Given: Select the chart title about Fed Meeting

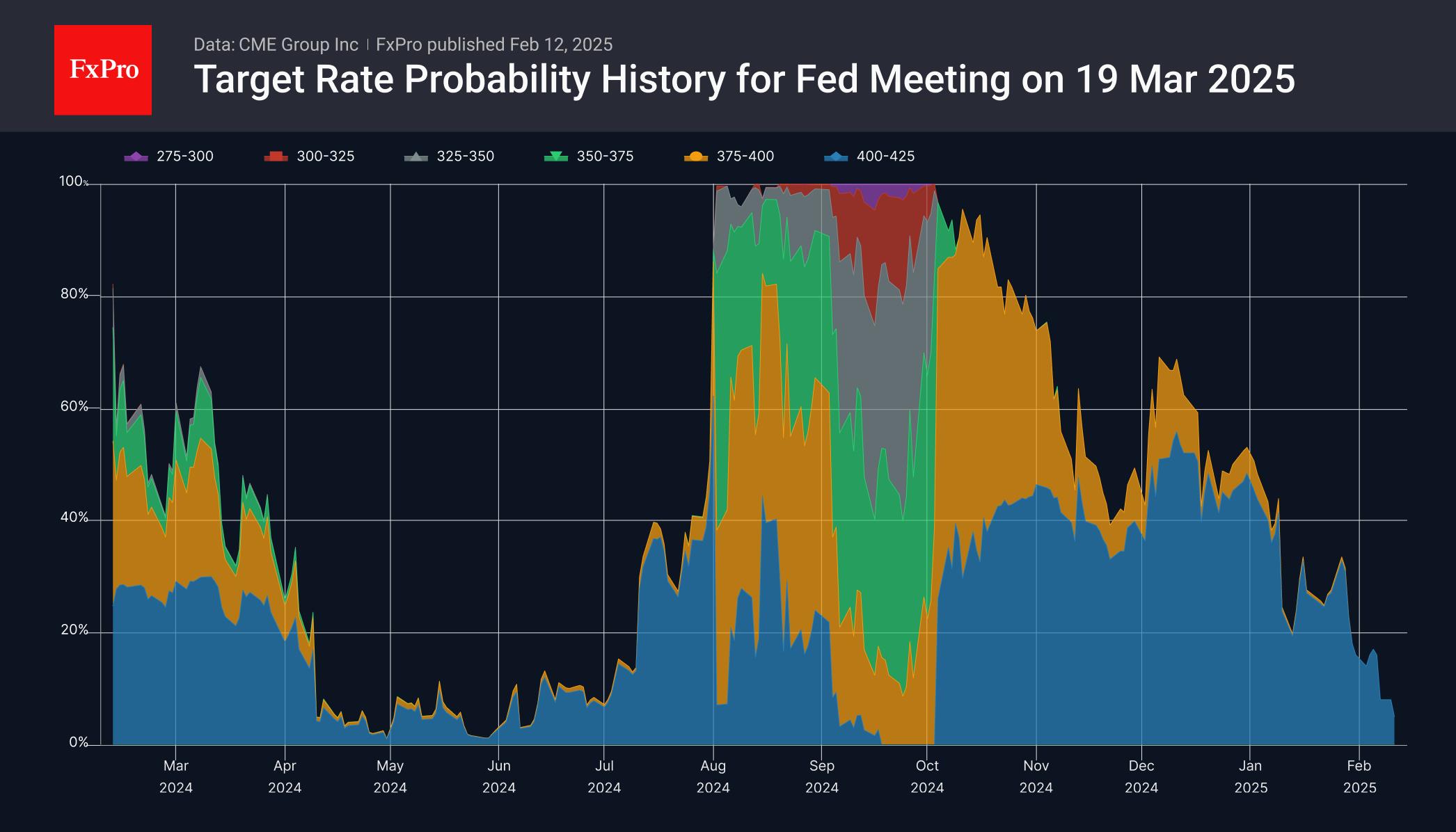Looking at the screenshot, I should (744, 79).
